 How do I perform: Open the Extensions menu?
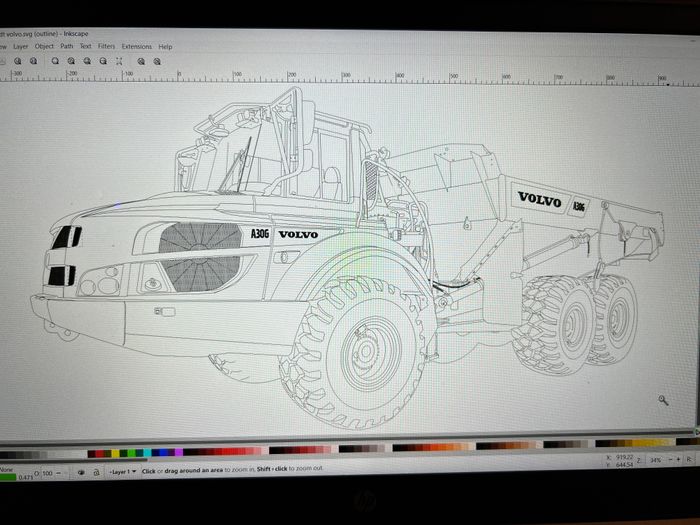137,46
